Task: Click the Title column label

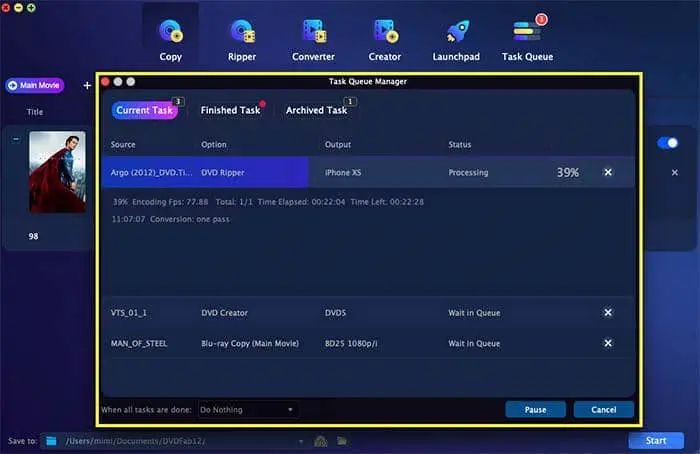Action: (x=35, y=112)
